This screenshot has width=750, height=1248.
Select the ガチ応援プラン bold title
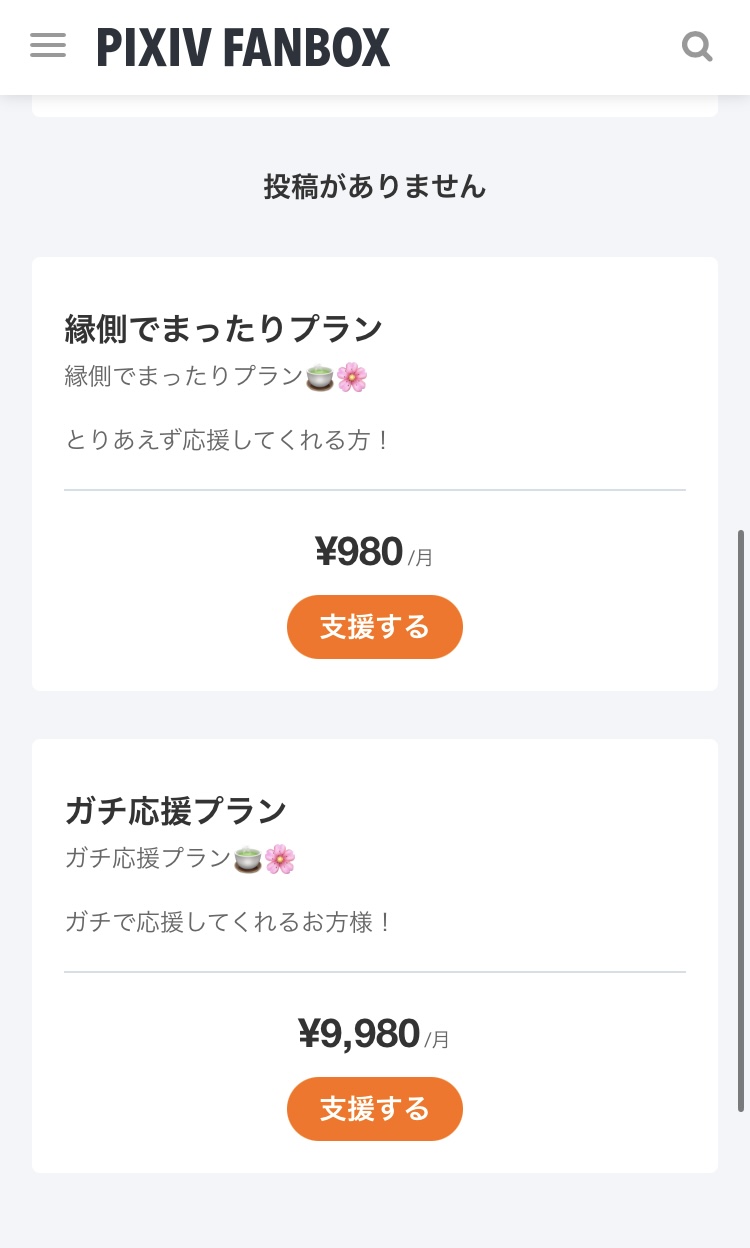click(x=176, y=811)
